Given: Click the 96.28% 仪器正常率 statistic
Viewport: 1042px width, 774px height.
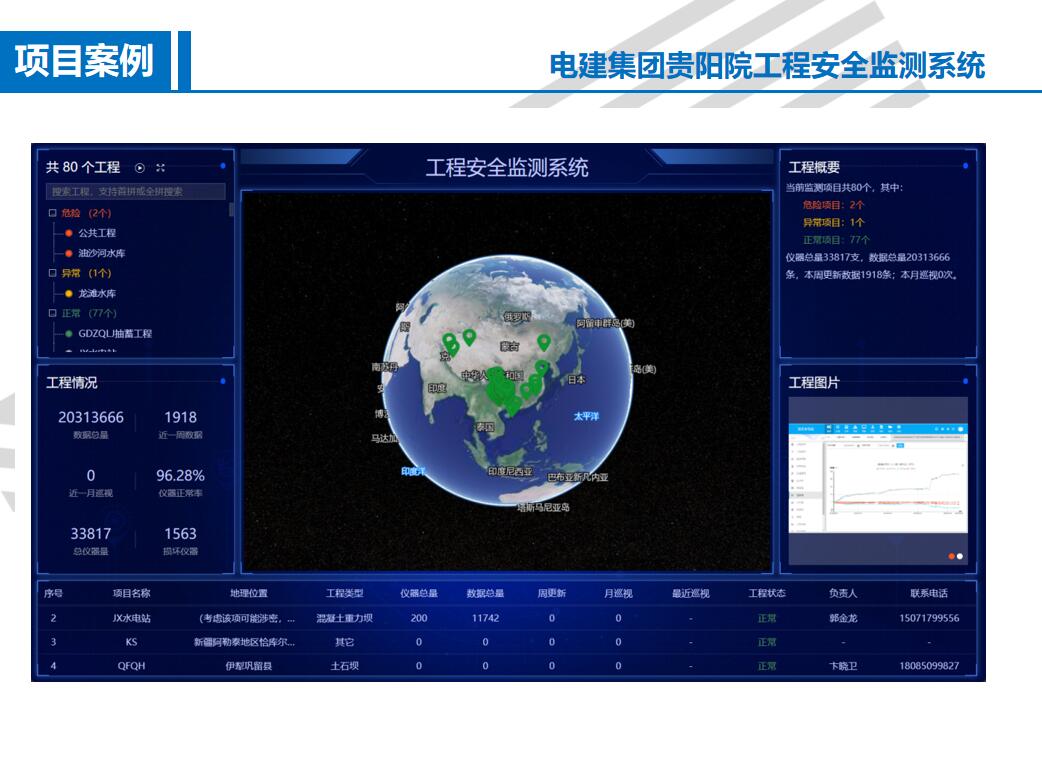Looking at the screenshot, I should 180,482.
